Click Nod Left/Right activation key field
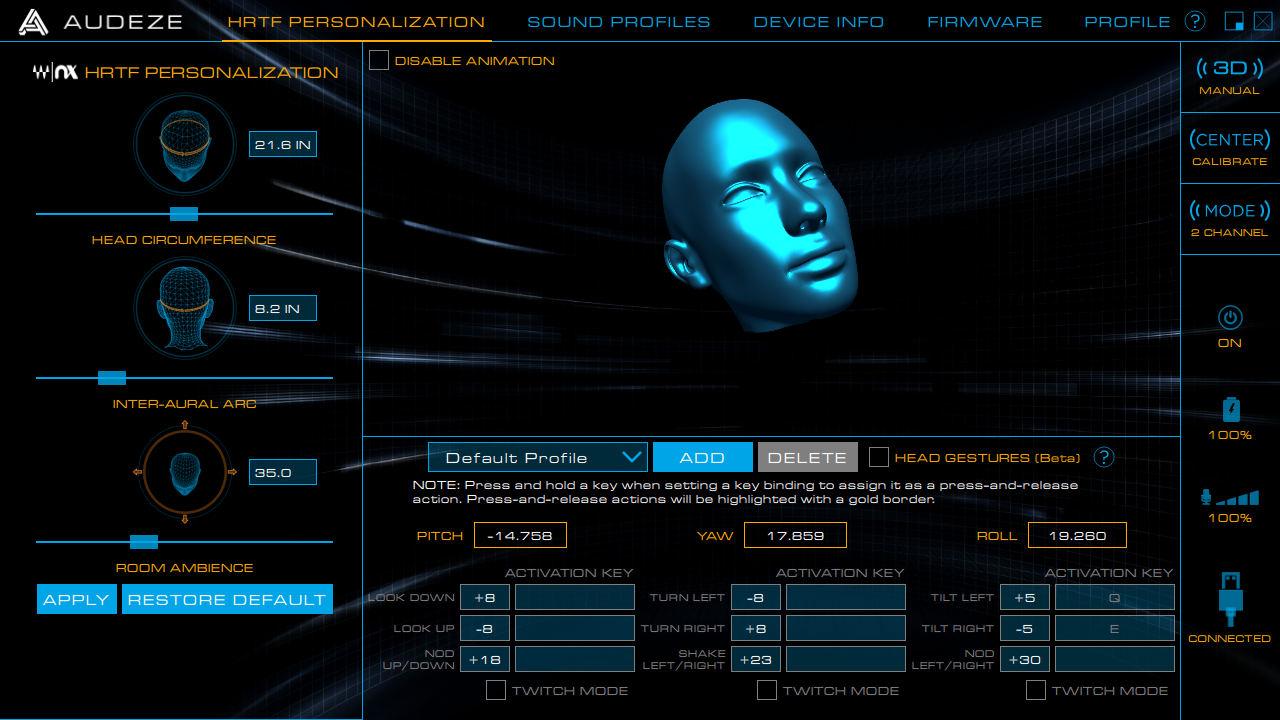 click(1115, 659)
